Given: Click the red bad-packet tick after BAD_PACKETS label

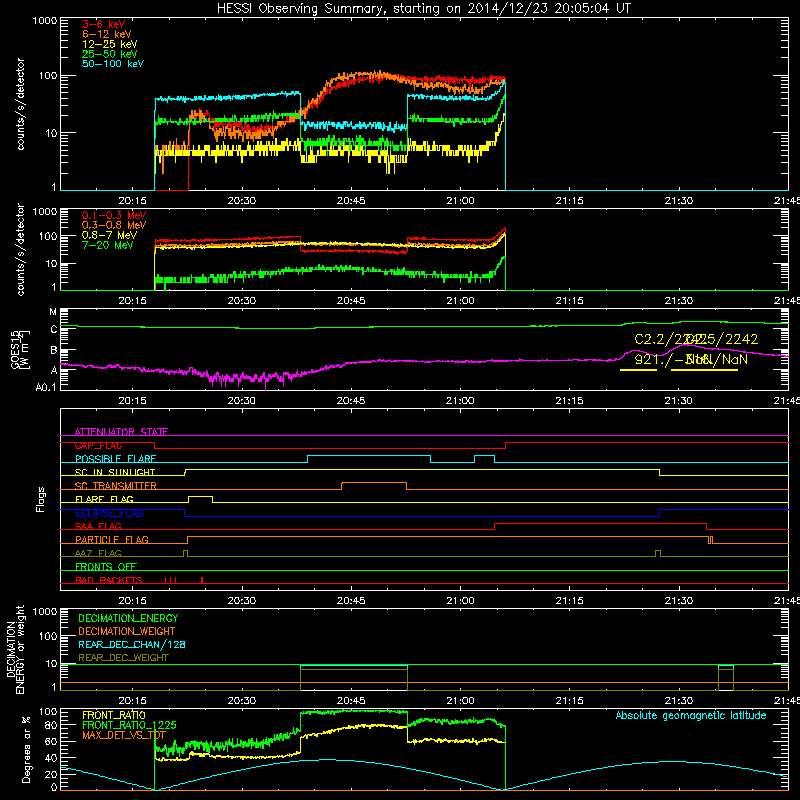Looking at the screenshot, I should pos(202,580).
